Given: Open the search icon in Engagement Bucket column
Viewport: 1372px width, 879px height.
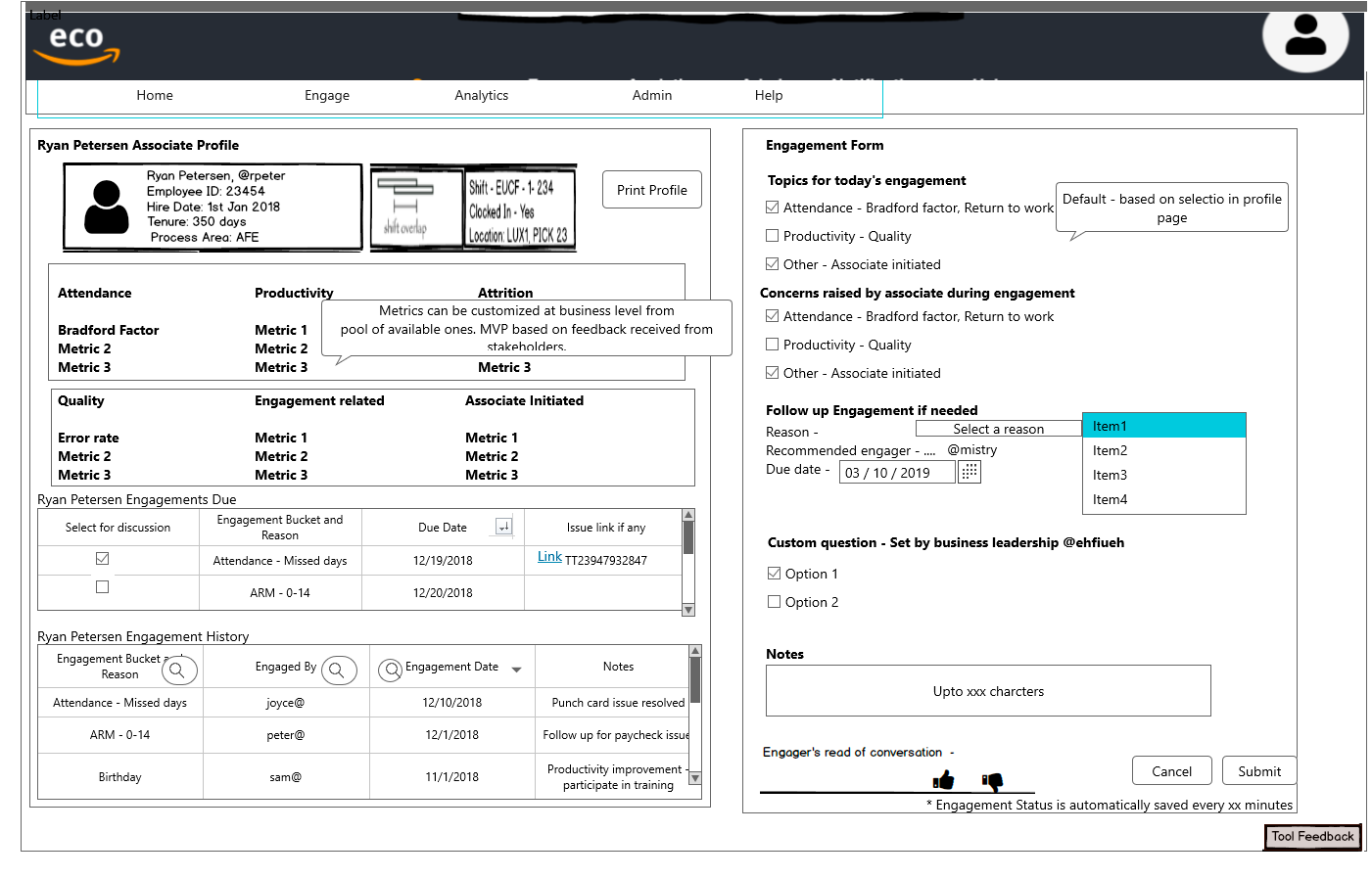Looking at the screenshot, I should (179, 670).
